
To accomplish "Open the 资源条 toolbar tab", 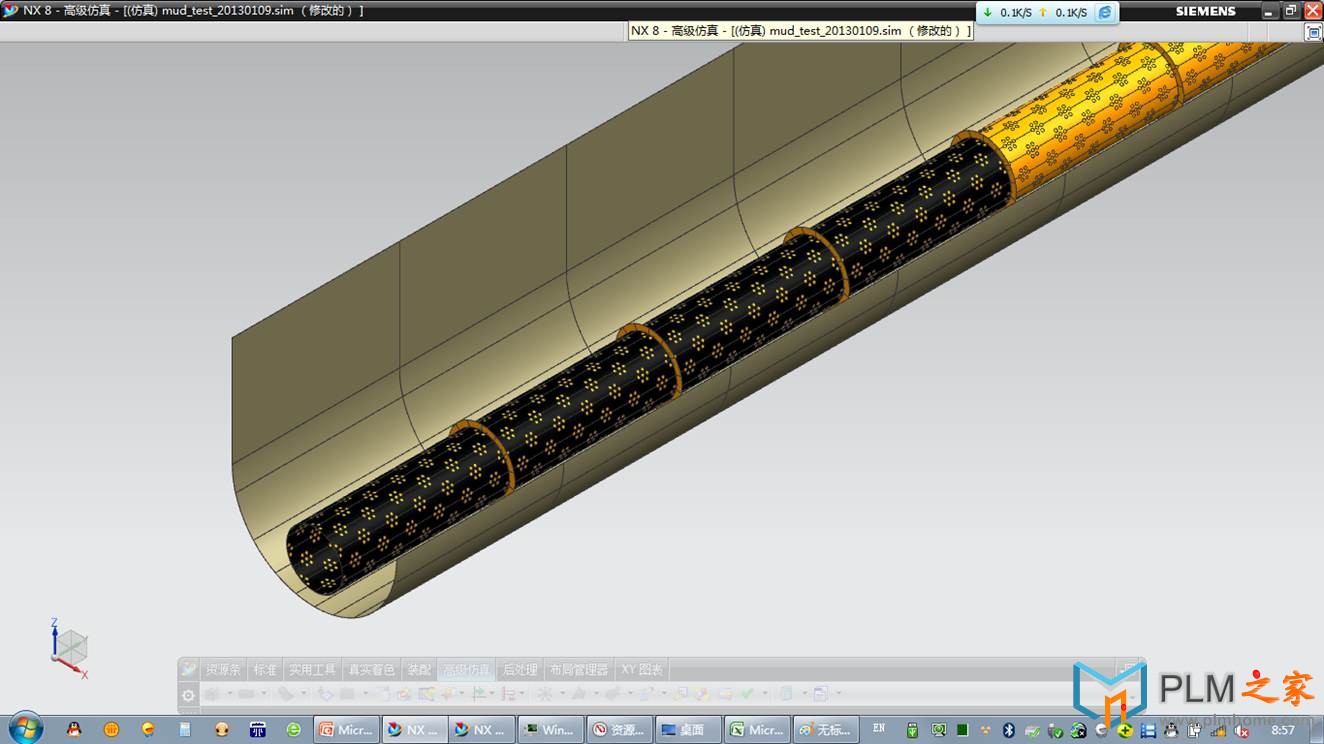I will [x=223, y=670].
